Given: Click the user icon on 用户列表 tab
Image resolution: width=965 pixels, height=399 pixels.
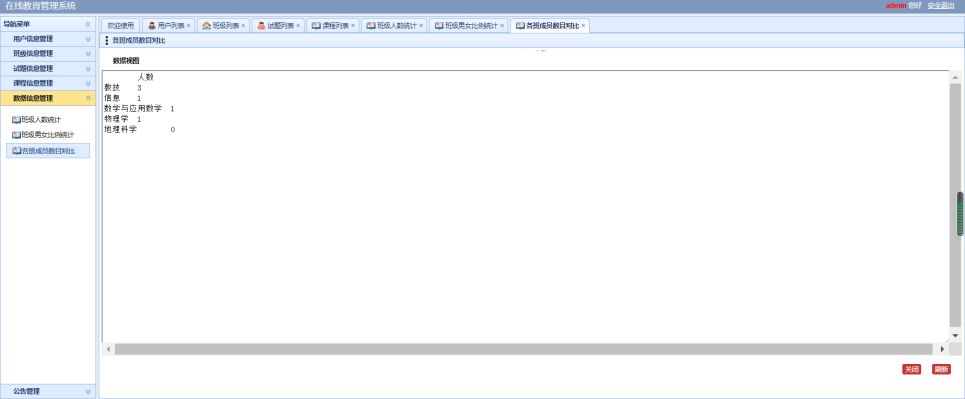Looking at the screenshot, I should (x=151, y=26).
